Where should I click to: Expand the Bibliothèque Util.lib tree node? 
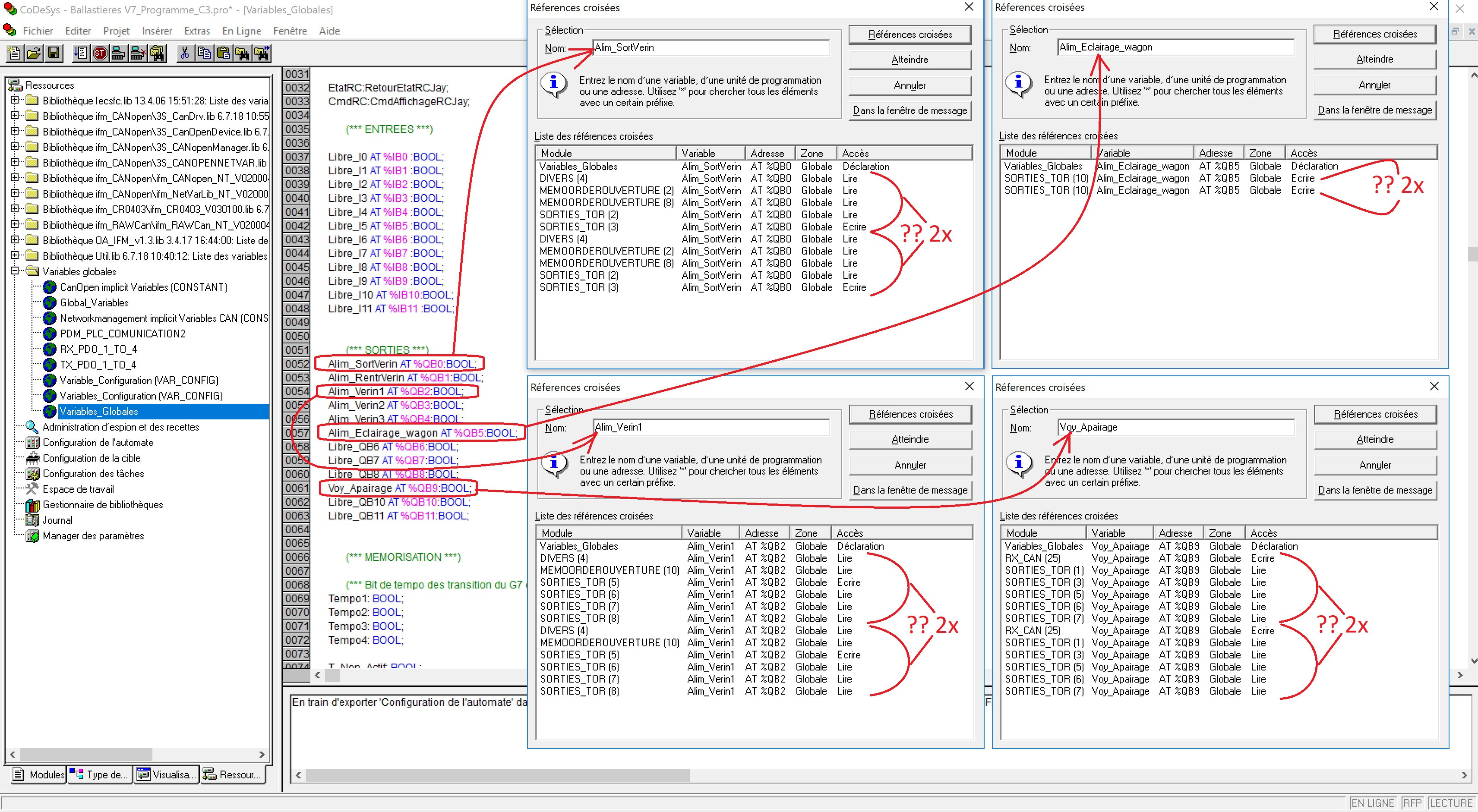[x=15, y=256]
